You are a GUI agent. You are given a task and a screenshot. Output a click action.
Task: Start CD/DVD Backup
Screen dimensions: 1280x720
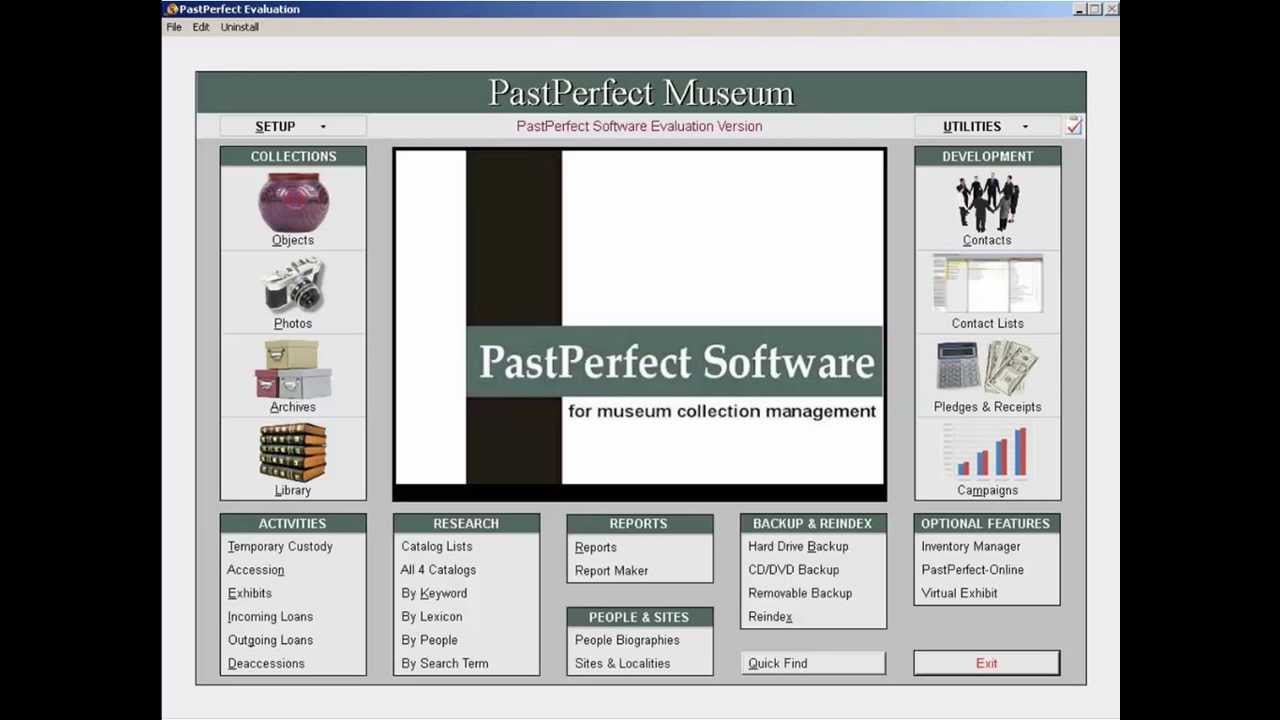tap(794, 570)
